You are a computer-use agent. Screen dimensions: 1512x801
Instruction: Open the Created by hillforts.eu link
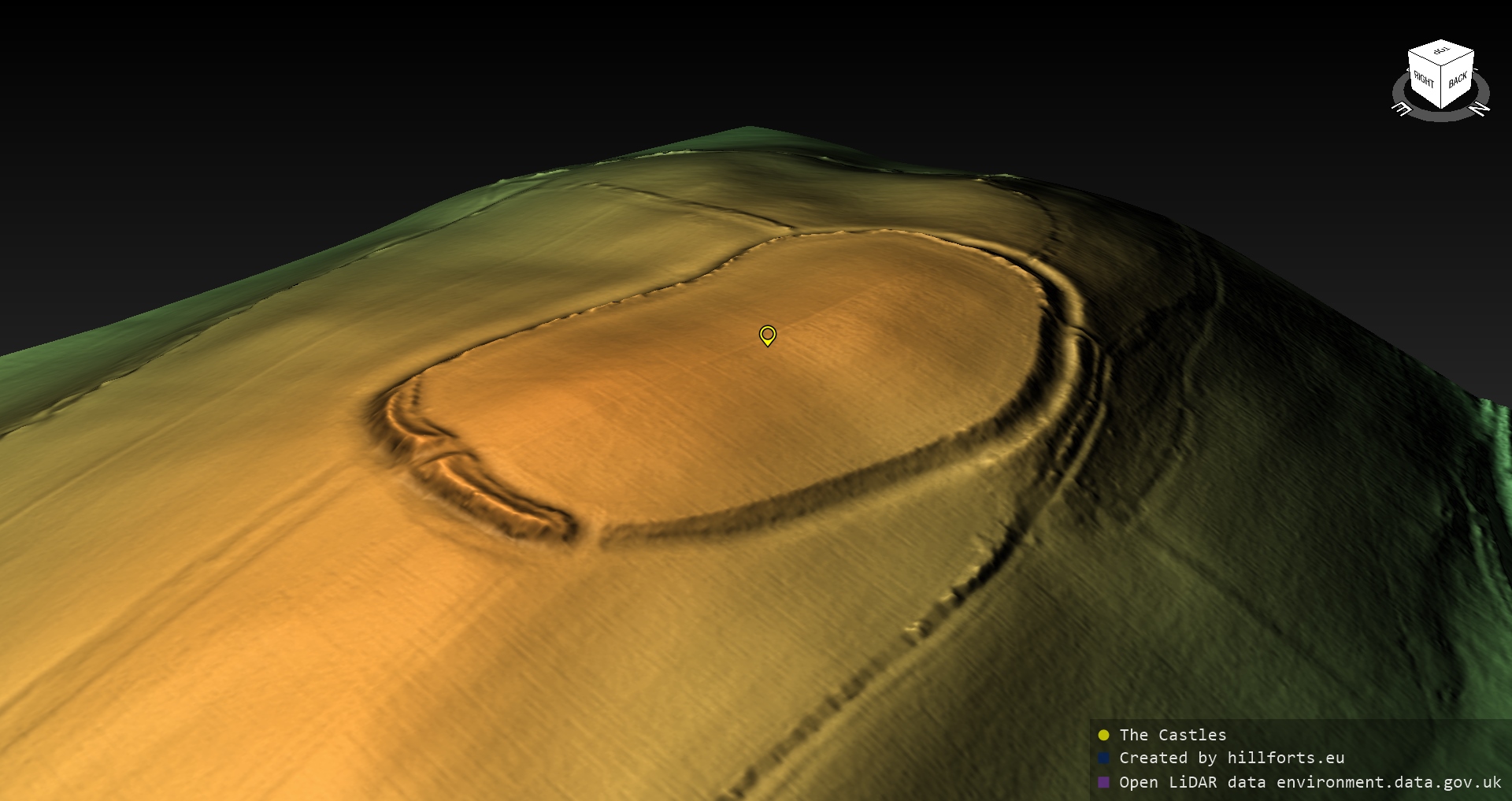click(1232, 758)
